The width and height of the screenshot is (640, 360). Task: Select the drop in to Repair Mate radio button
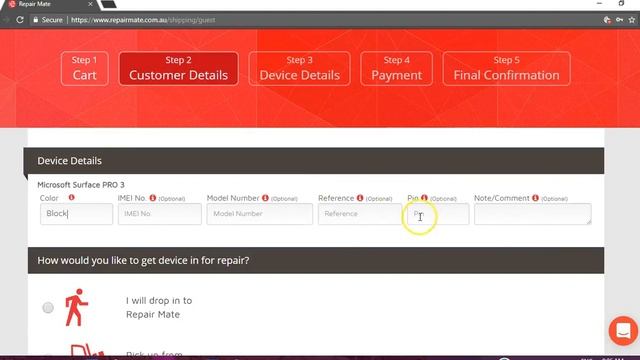48,307
